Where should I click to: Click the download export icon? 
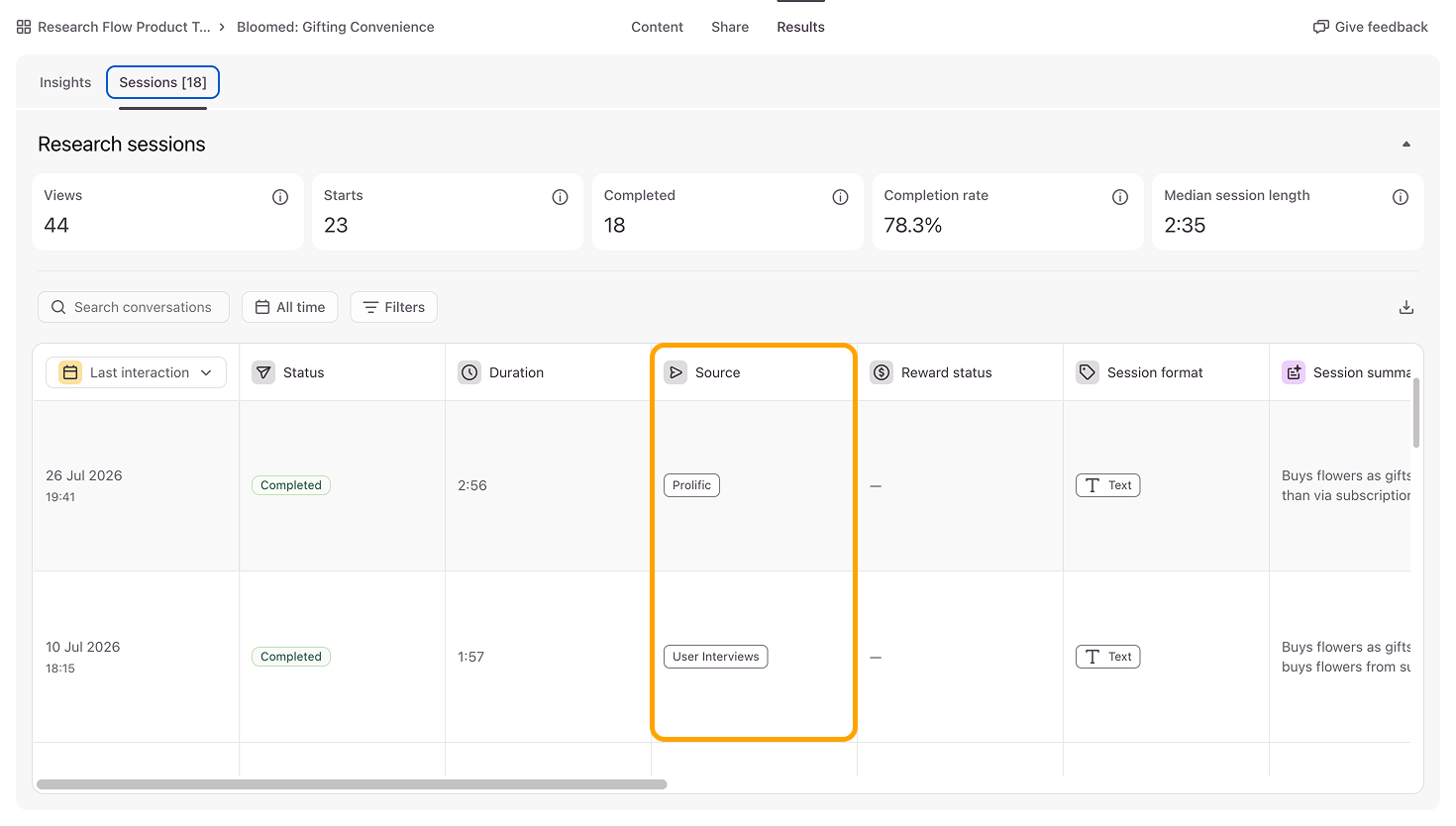[x=1405, y=307]
